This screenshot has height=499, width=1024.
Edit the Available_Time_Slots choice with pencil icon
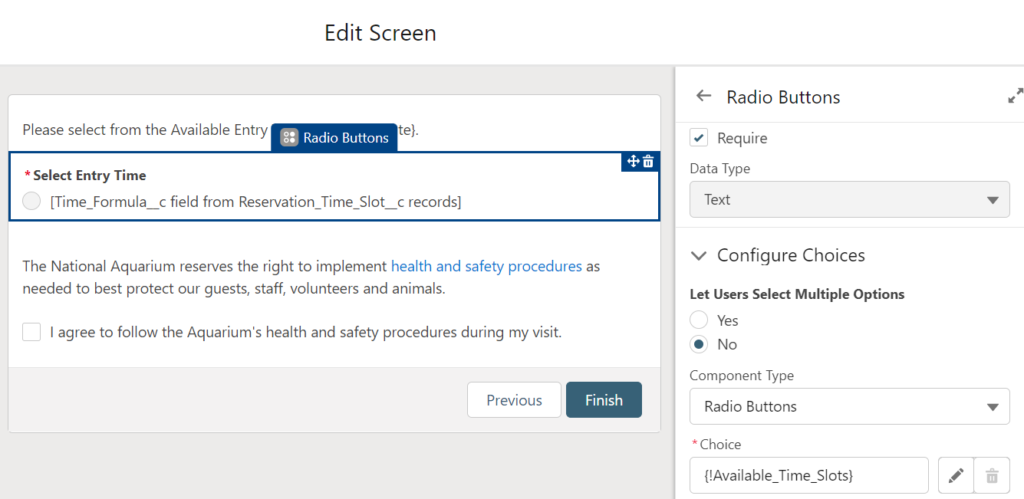(956, 475)
